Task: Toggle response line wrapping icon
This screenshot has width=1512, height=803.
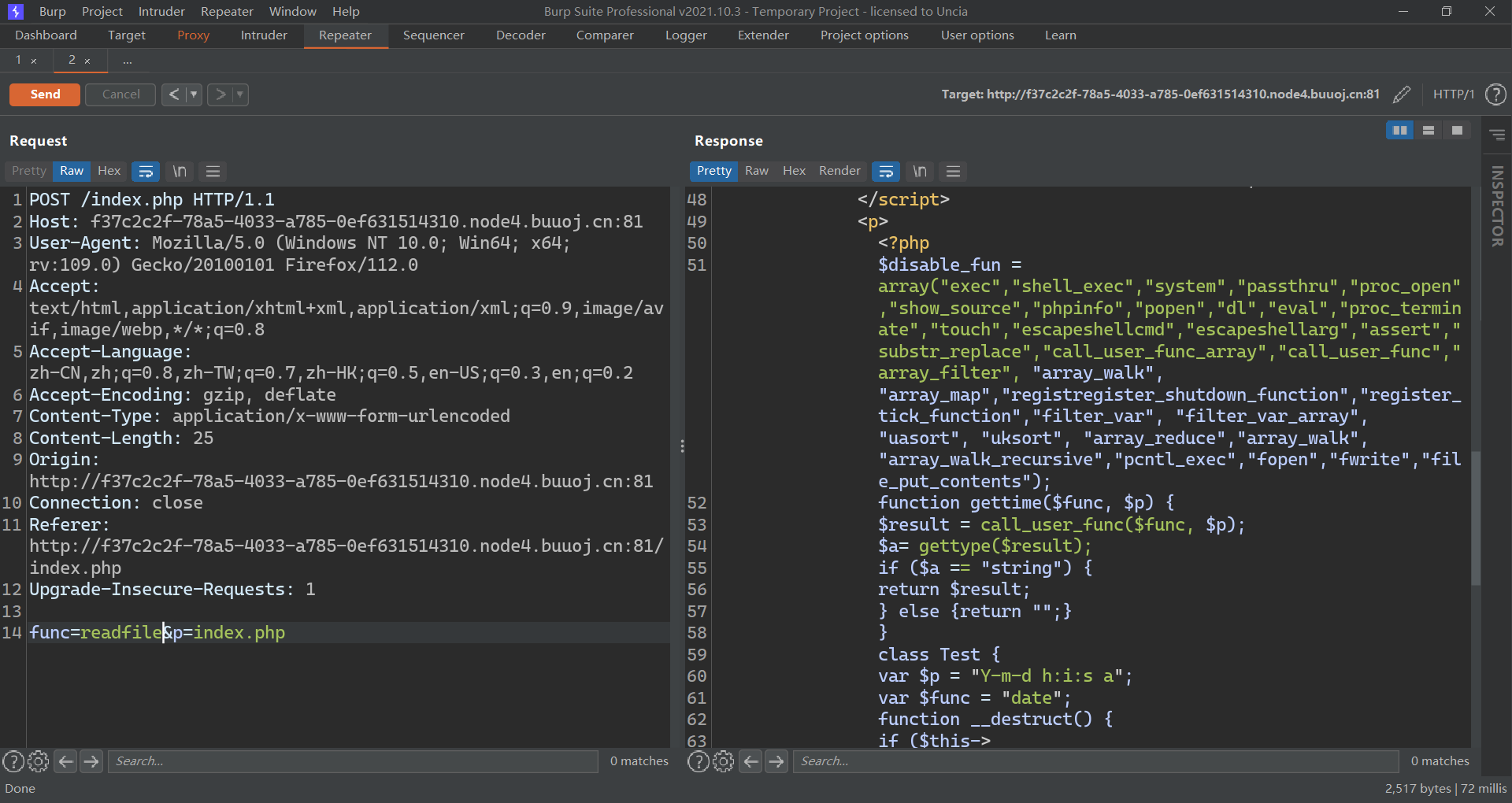Action: click(x=886, y=172)
